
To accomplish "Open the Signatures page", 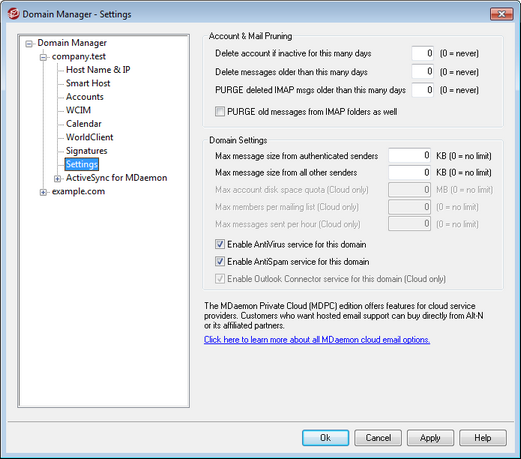I will click(x=87, y=151).
